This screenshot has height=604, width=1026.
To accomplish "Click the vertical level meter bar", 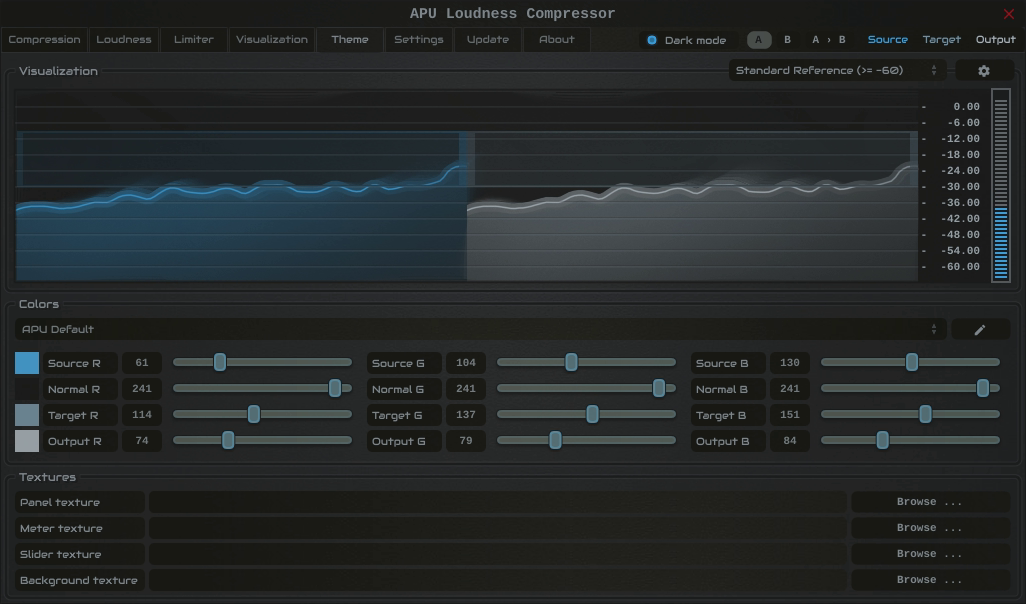I will (x=1000, y=186).
